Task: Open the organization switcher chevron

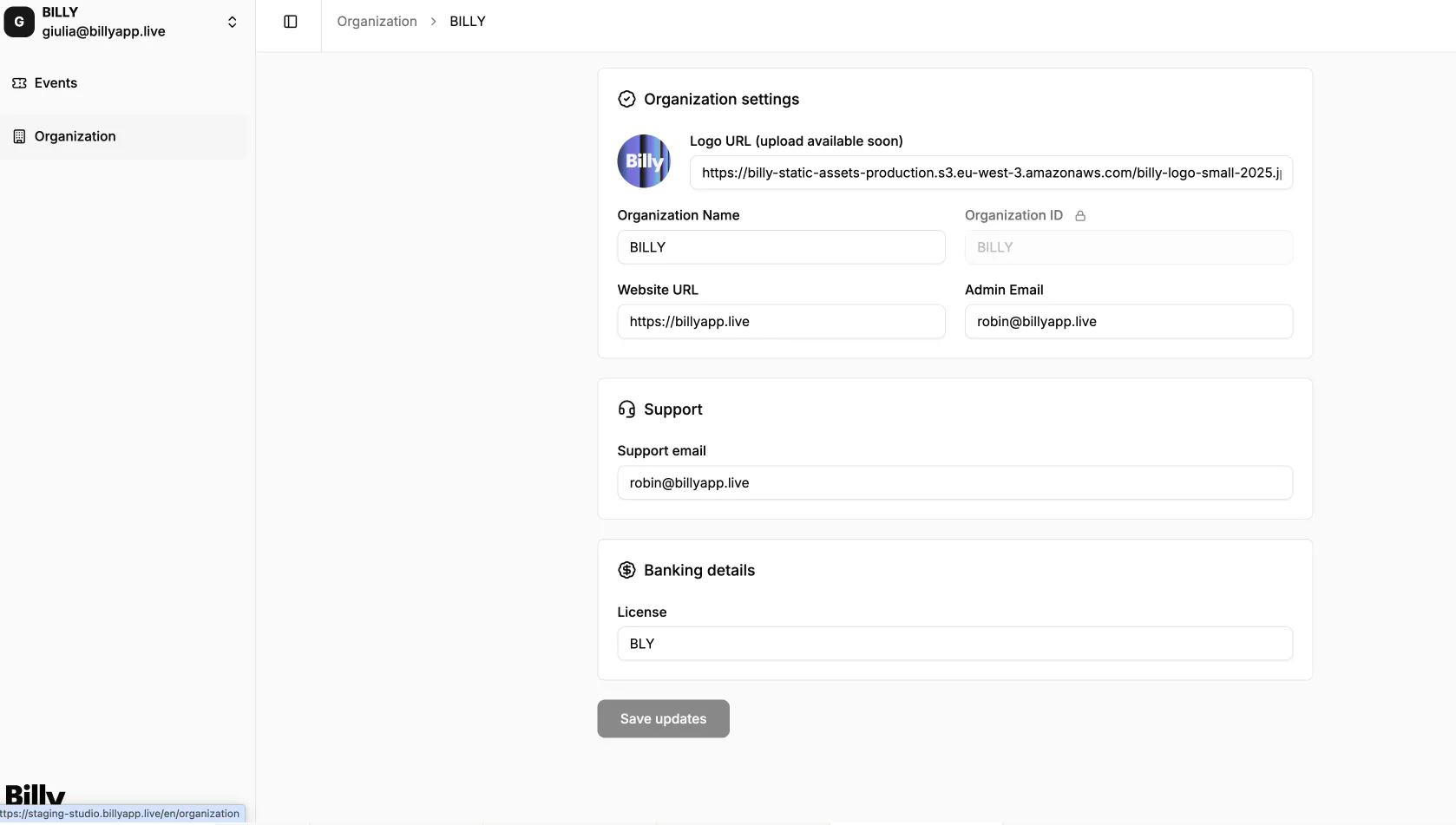Action: (233, 22)
